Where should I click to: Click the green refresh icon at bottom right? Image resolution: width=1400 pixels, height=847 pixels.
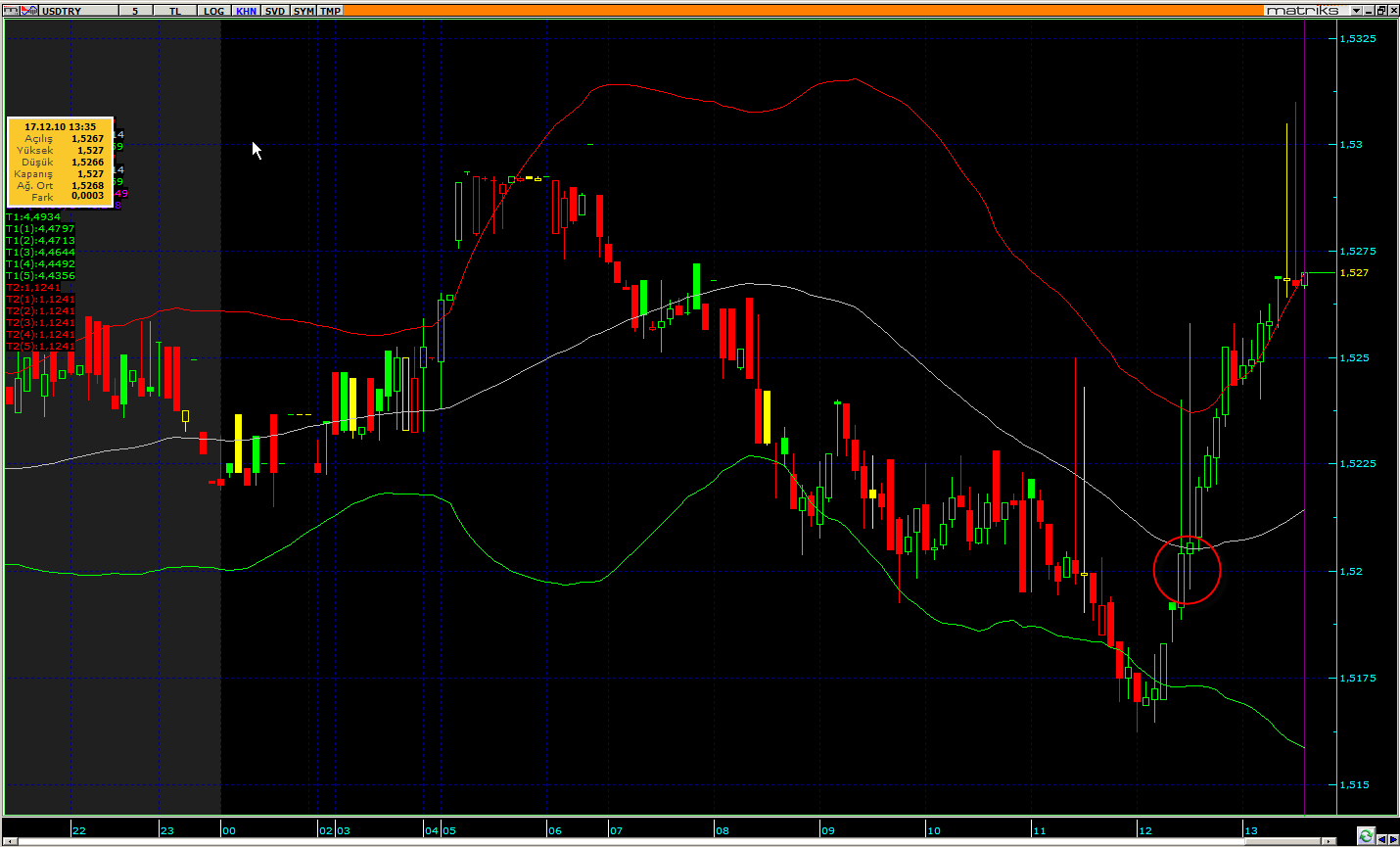click(1366, 836)
